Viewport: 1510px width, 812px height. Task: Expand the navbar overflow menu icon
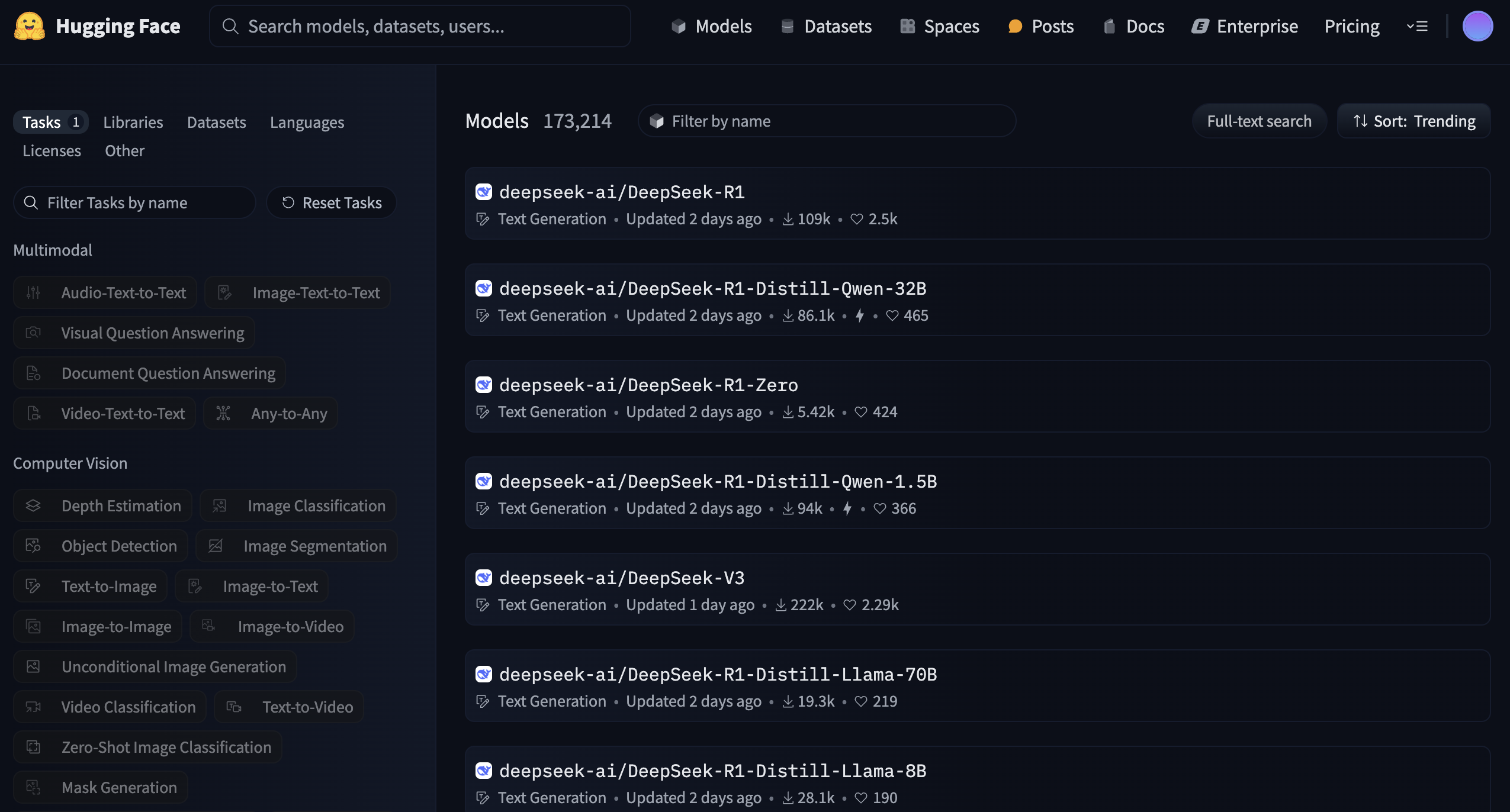point(1417,26)
